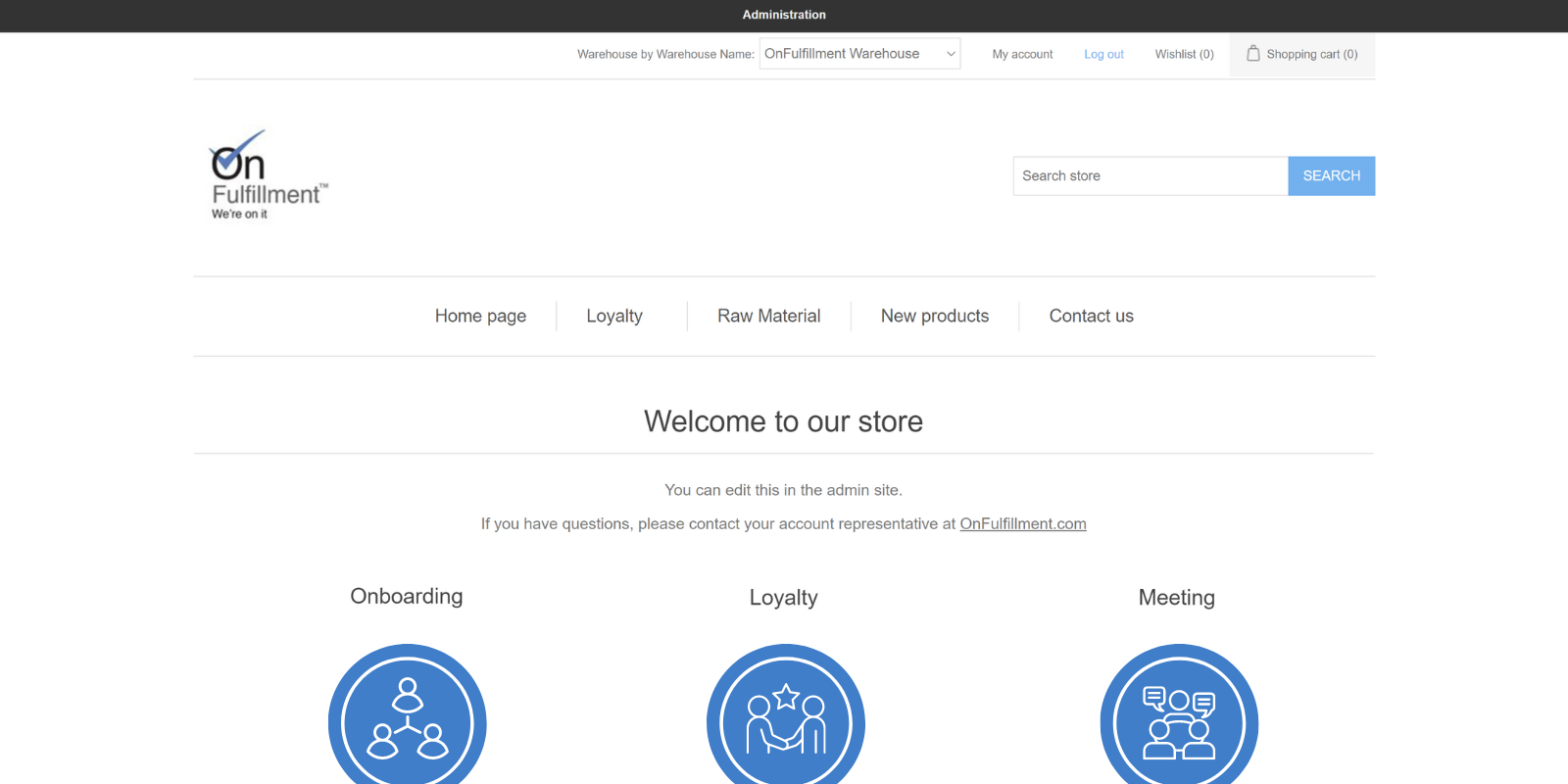Open the Onboarding category circle icon
The width and height of the screenshot is (1568, 784).
(x=407, y=713)
